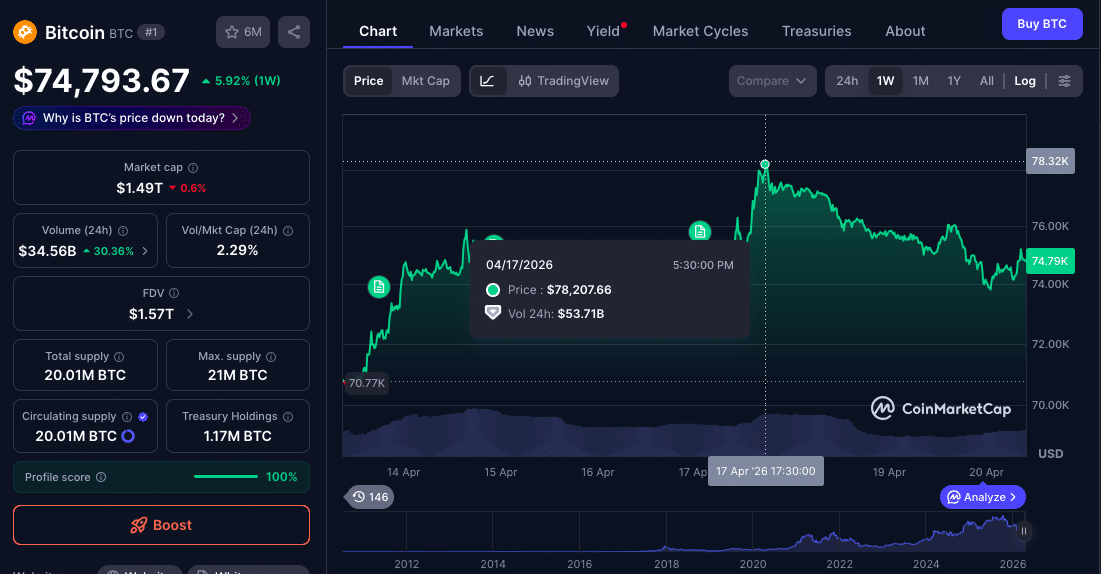This screenshot has height=574, width=1101.
Task: Switch chart to Price view
Action: point(369,81)
